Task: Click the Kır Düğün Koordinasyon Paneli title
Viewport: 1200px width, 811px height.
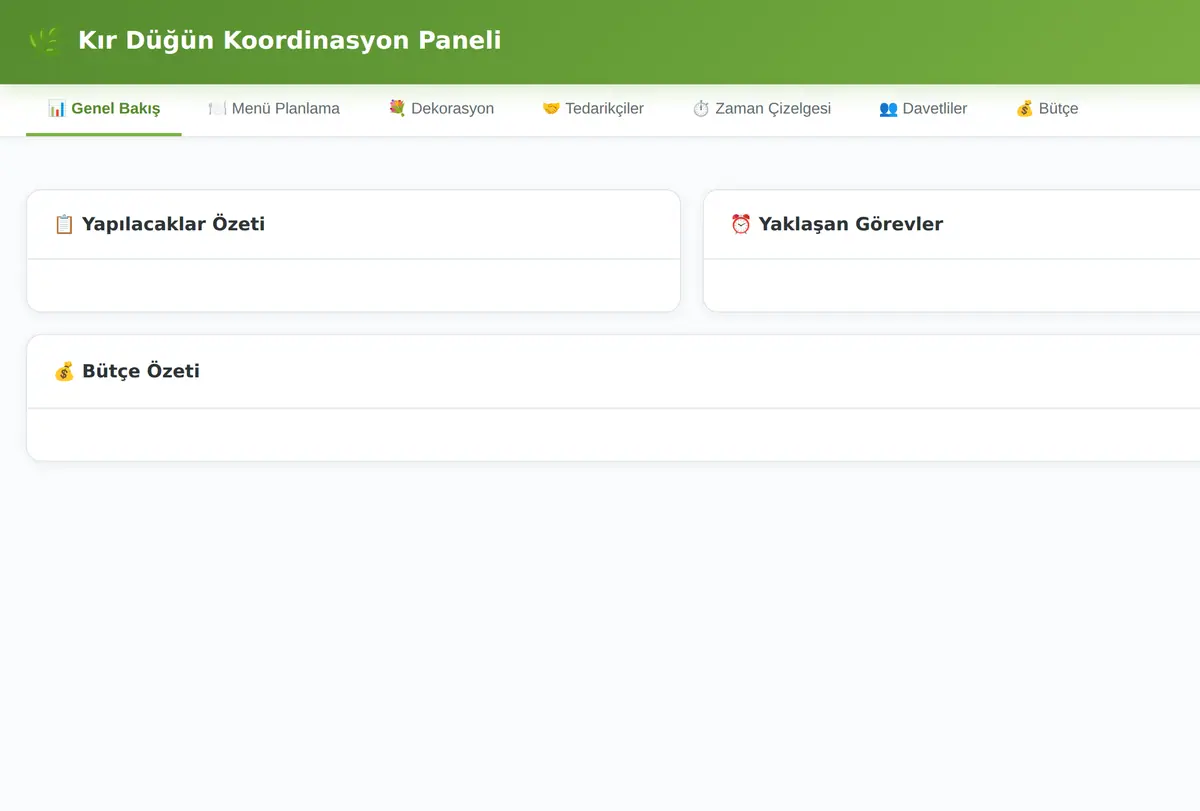Action: tap(290, 41)
